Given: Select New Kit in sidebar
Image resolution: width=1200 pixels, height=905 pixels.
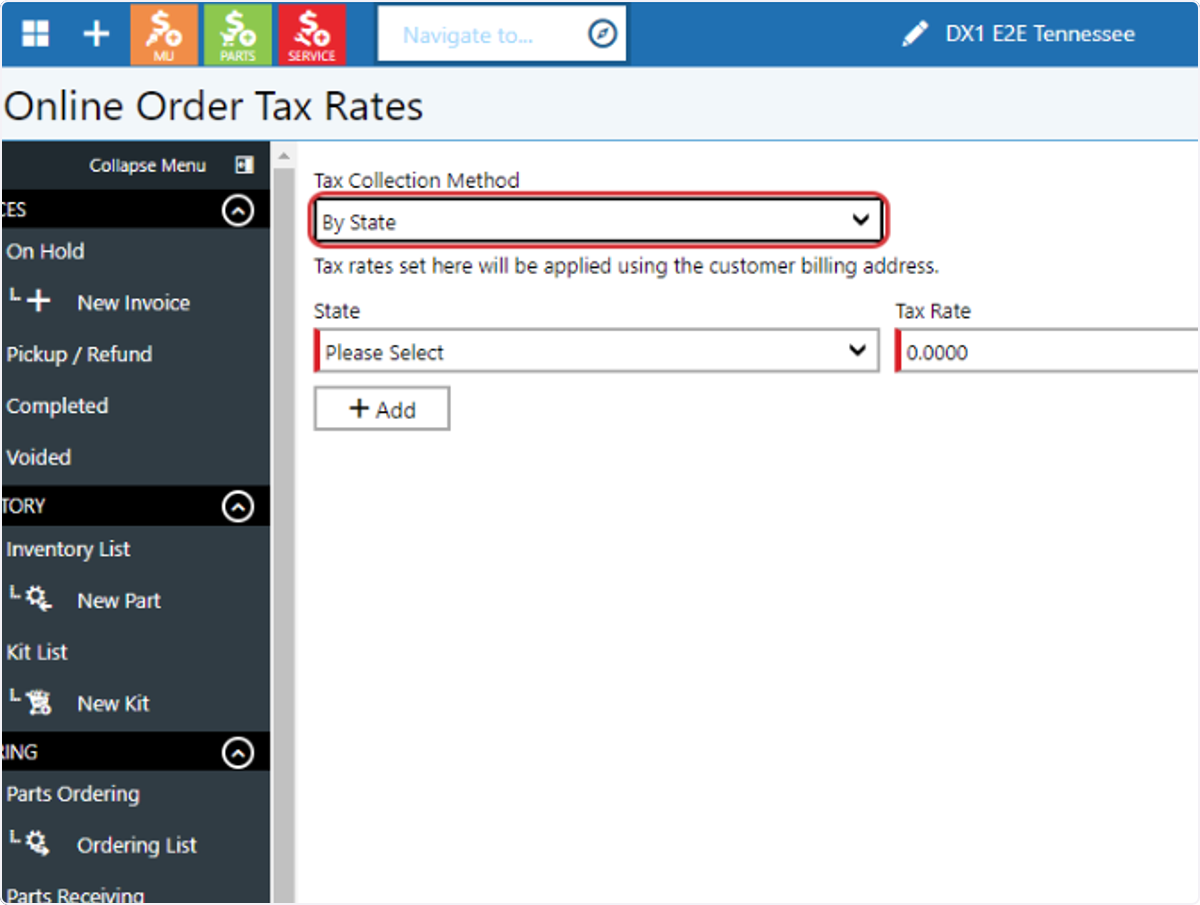Looking at the screenshot, I should tap(114, 704).
